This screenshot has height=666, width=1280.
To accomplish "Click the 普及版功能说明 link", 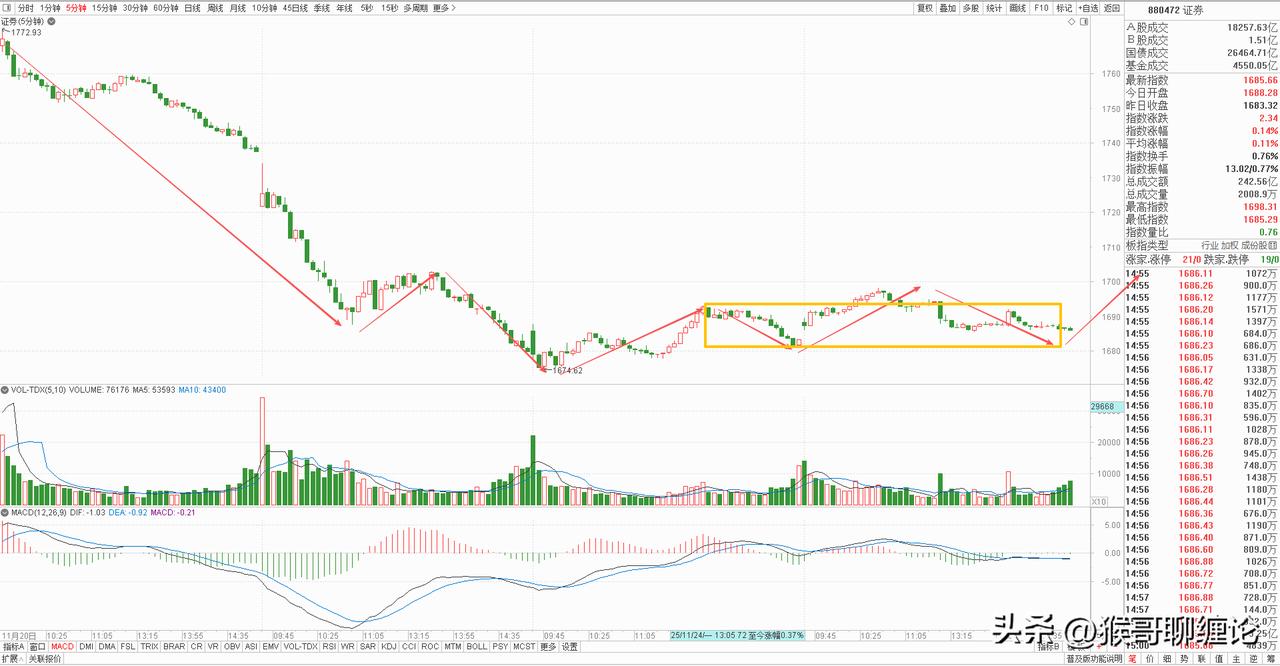I will click(1094, 659).
